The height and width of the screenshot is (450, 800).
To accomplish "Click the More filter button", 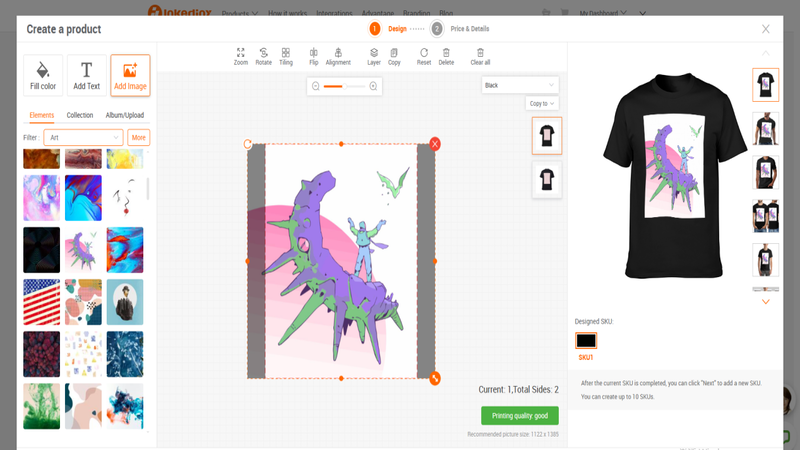I will (x=138, y=138).
